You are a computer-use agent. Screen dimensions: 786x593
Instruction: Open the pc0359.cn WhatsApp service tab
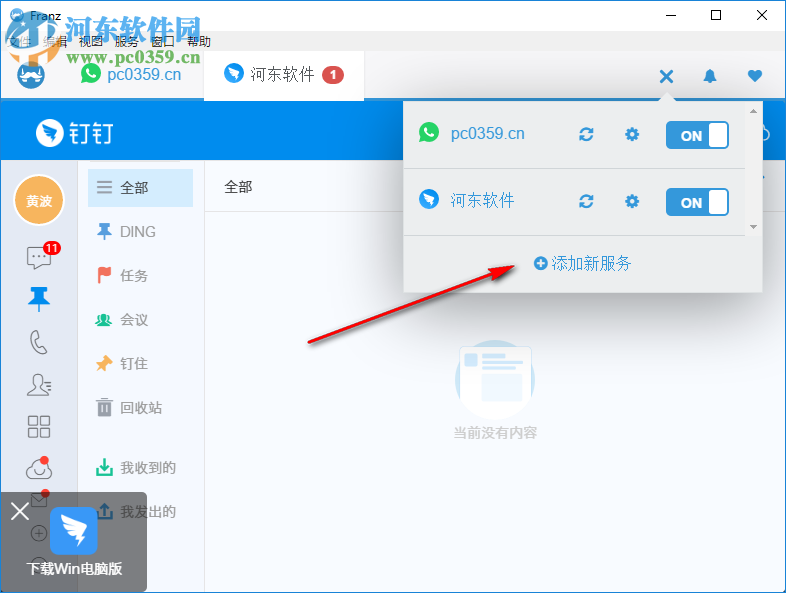pyautogui.click(x=131, y=75)
